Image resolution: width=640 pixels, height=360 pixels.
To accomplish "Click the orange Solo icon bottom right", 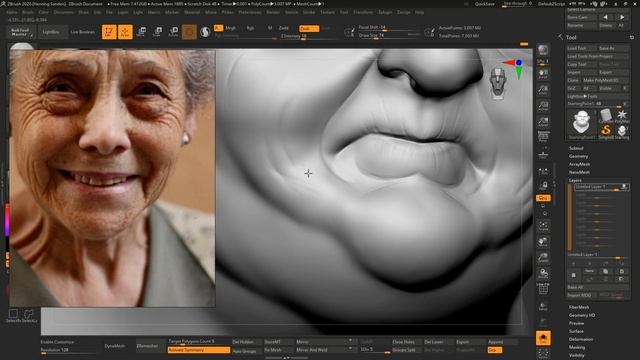I will point(543,338).
